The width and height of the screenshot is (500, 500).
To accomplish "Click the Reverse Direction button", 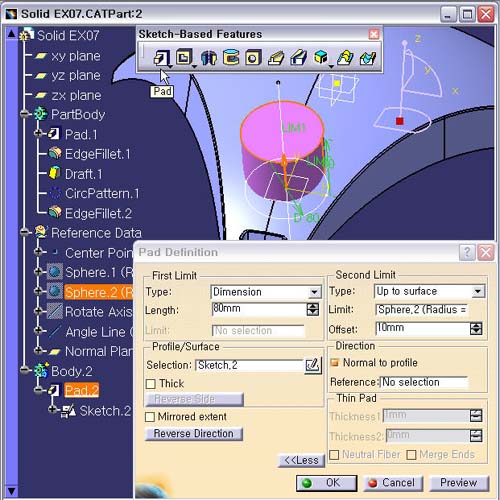I will tap(194, 434).
